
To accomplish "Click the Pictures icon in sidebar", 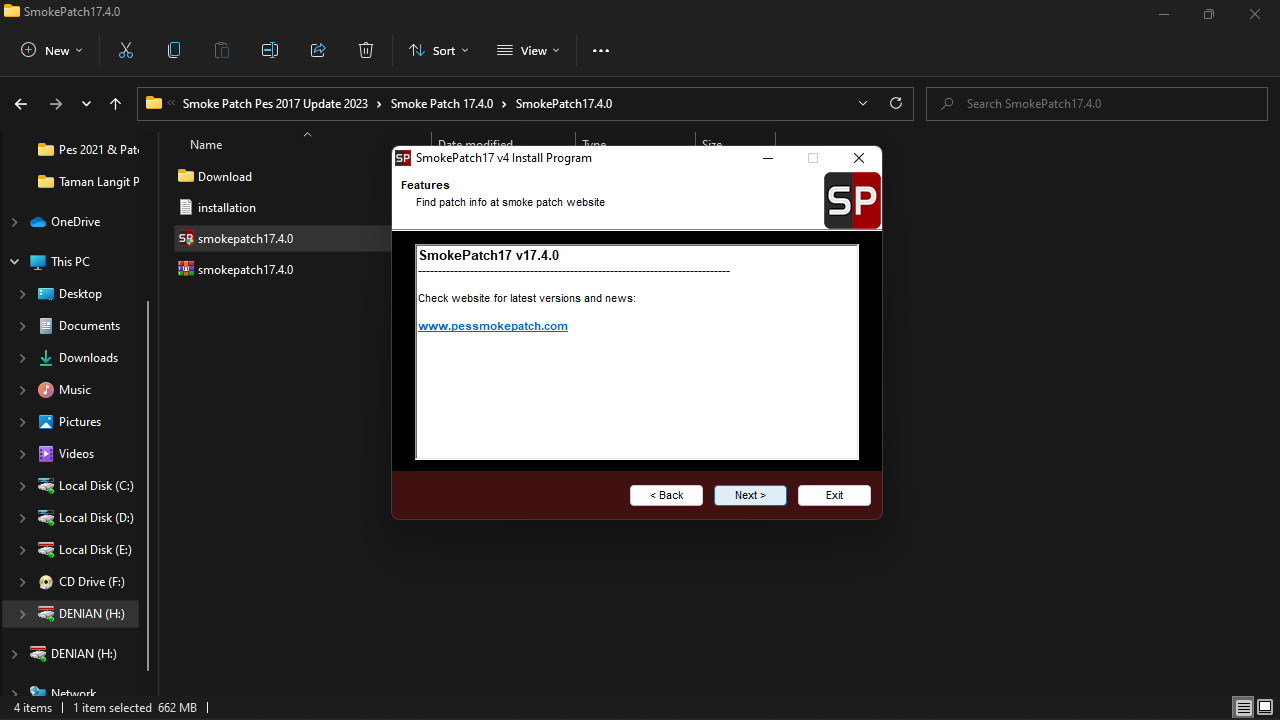I will pos(46,422).
